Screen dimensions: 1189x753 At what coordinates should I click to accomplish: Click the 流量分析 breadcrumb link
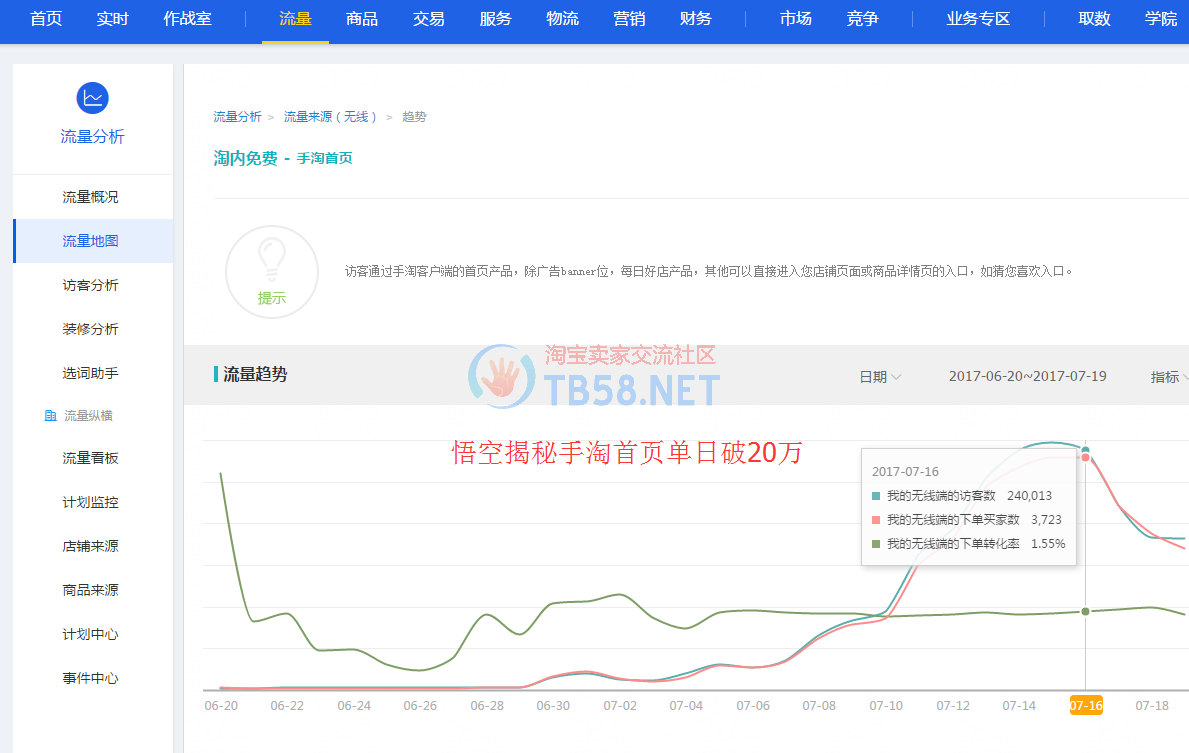coord(237,117)
